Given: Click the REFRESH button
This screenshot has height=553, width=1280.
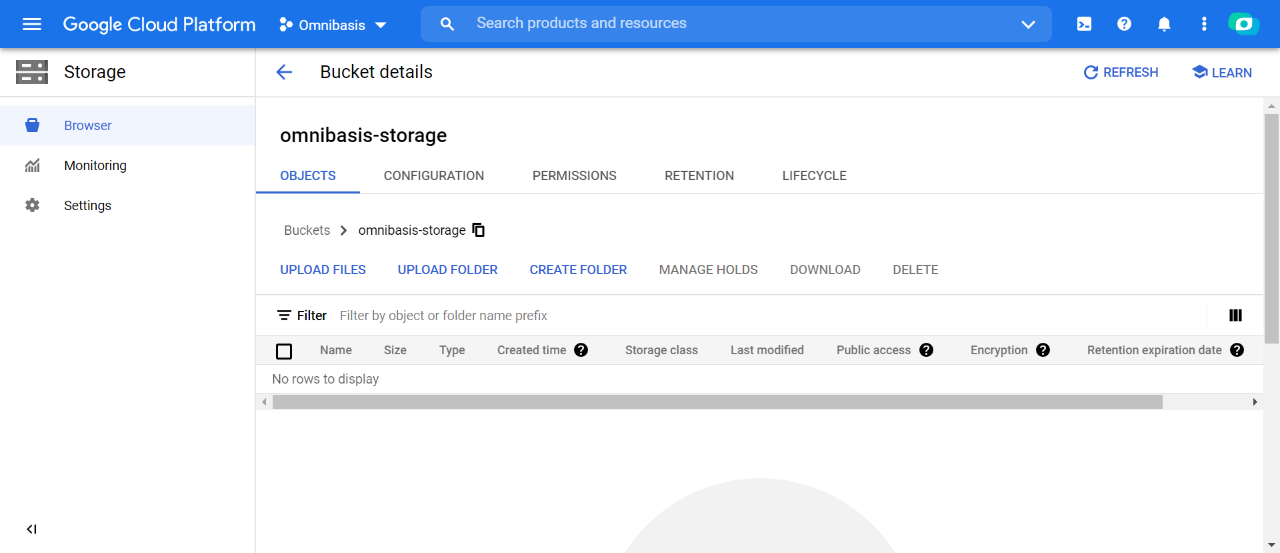Looking at the screenshot, I should 1120,73.
